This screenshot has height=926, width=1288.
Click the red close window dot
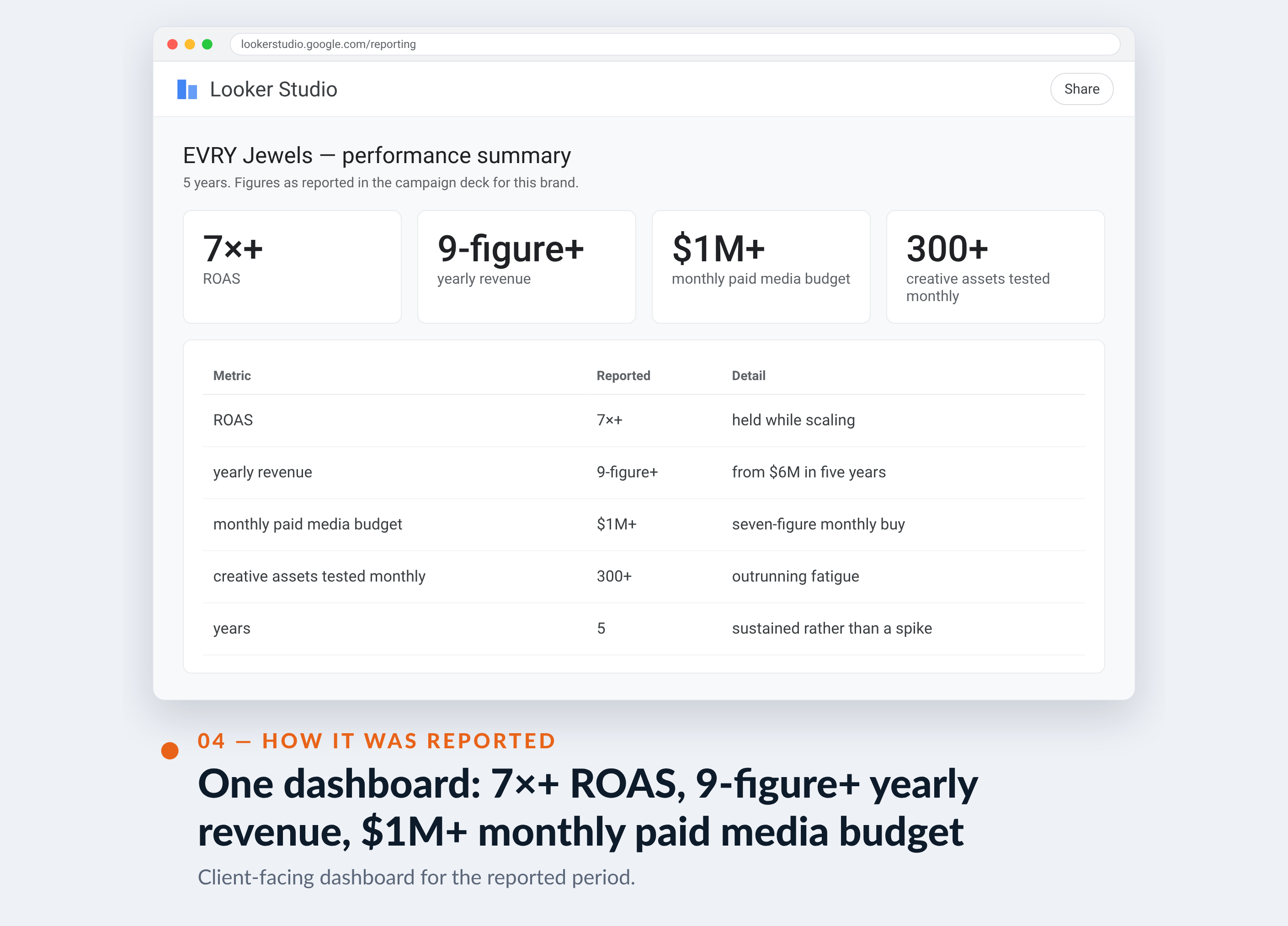[173, 44]
